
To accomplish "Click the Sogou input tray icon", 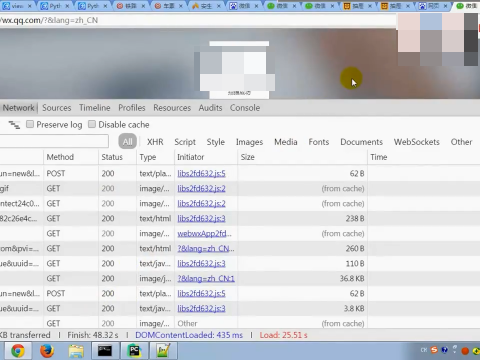I will click(x=434, y=350).
